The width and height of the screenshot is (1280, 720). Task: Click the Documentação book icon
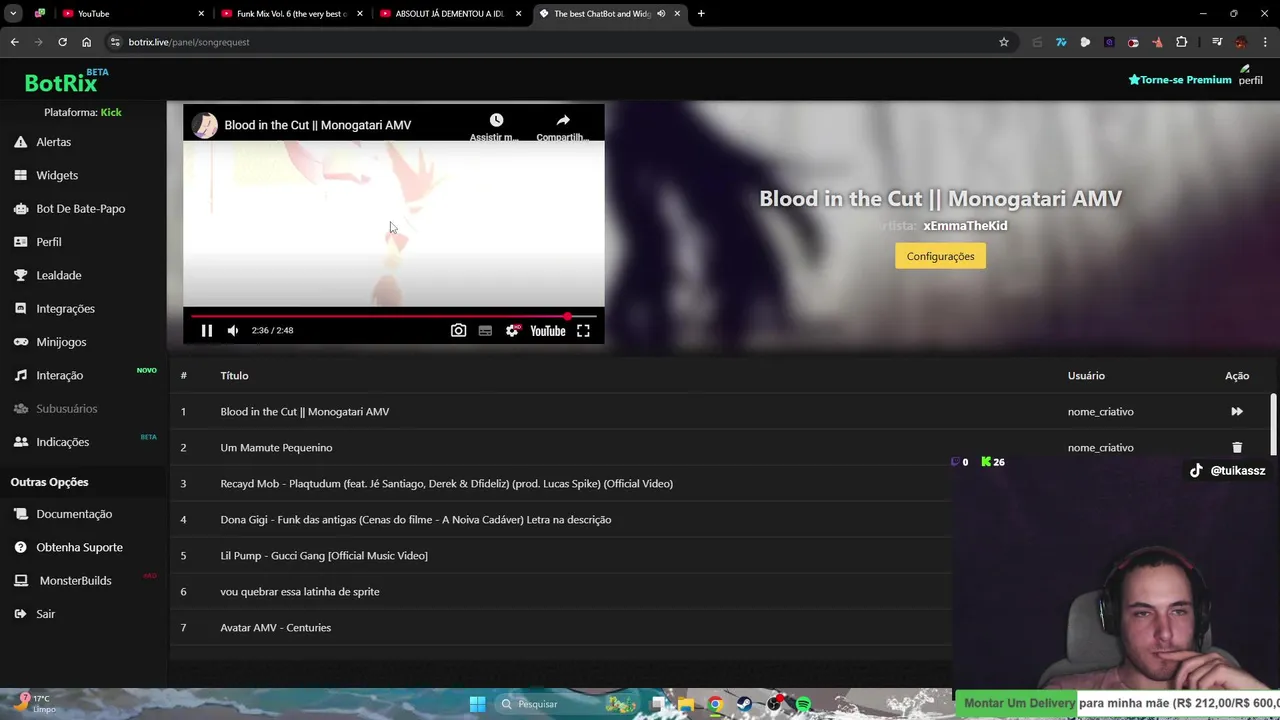[20, 514]
